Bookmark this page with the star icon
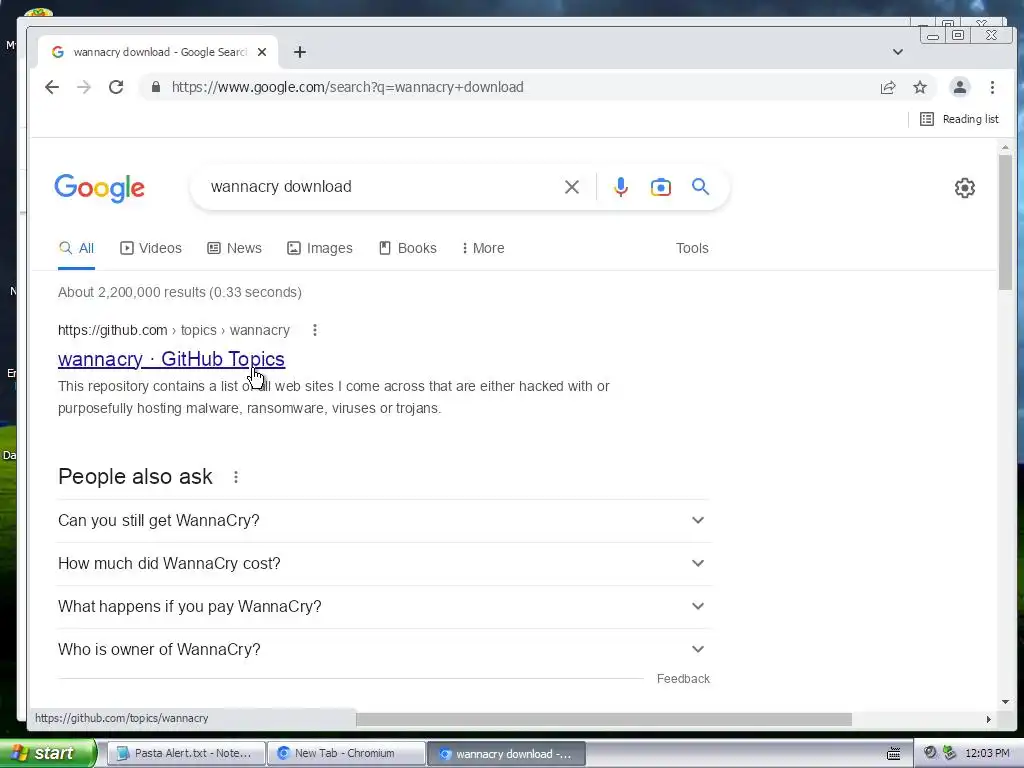 point(920,87)
